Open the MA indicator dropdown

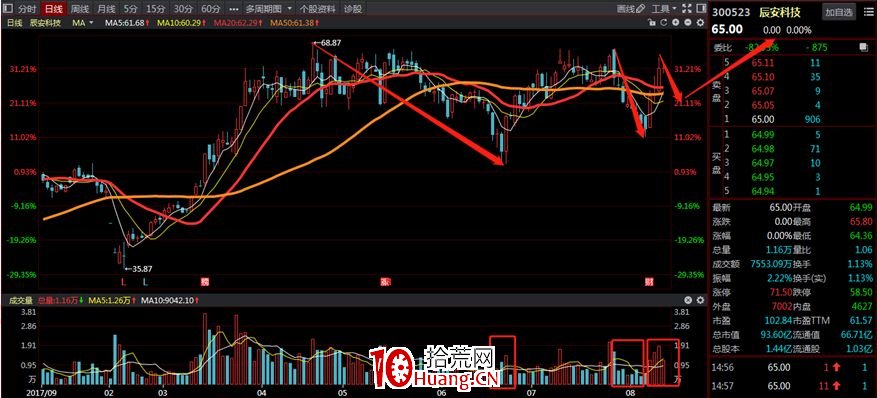(x=82, y=23)
